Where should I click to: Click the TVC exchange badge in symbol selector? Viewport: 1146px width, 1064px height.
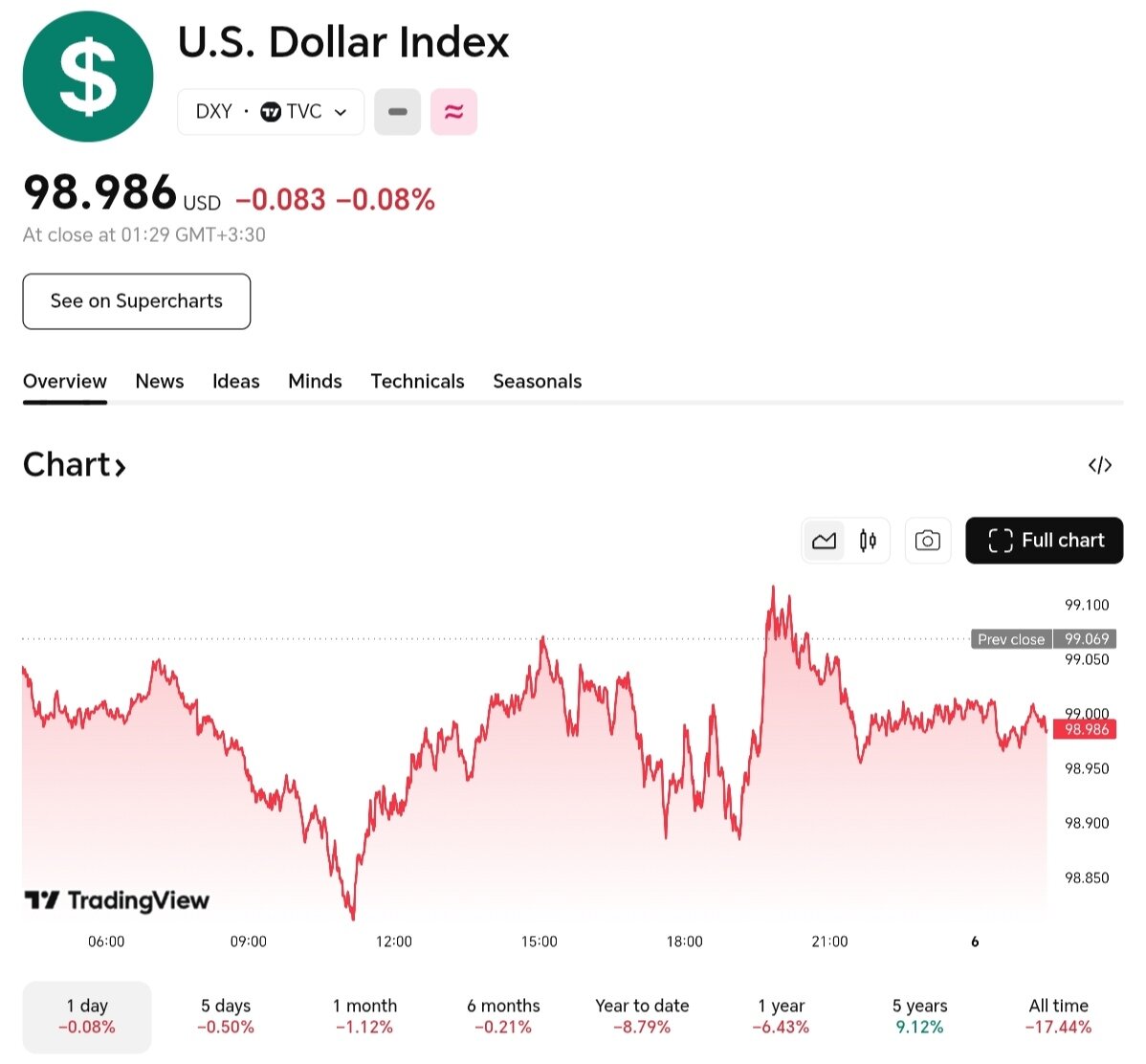click(x=293, y=111)
